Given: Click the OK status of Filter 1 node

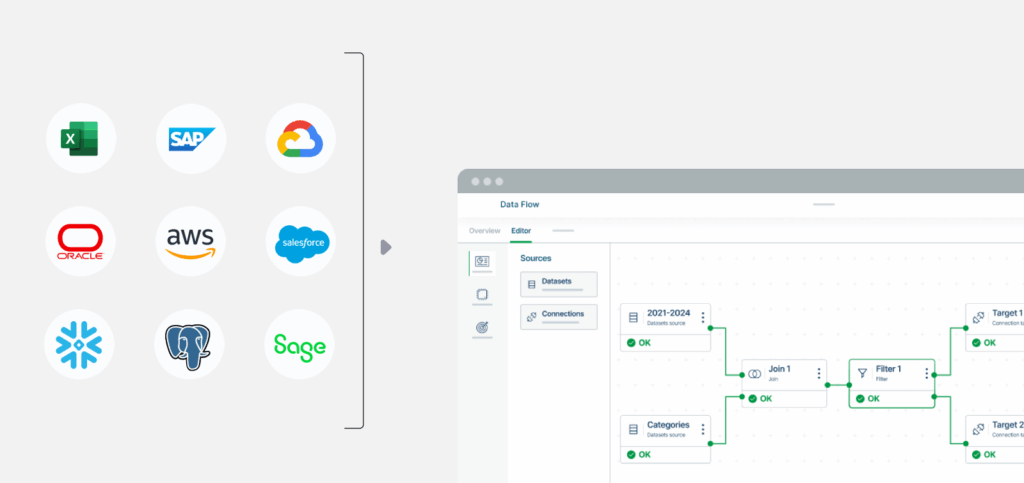Looking at the screenshot, I should pos(867,398).
